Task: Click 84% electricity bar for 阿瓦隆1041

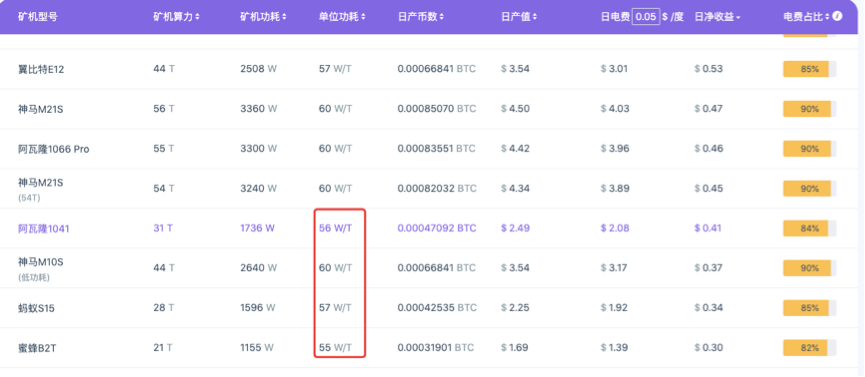Action: click(x=809, y=229)
